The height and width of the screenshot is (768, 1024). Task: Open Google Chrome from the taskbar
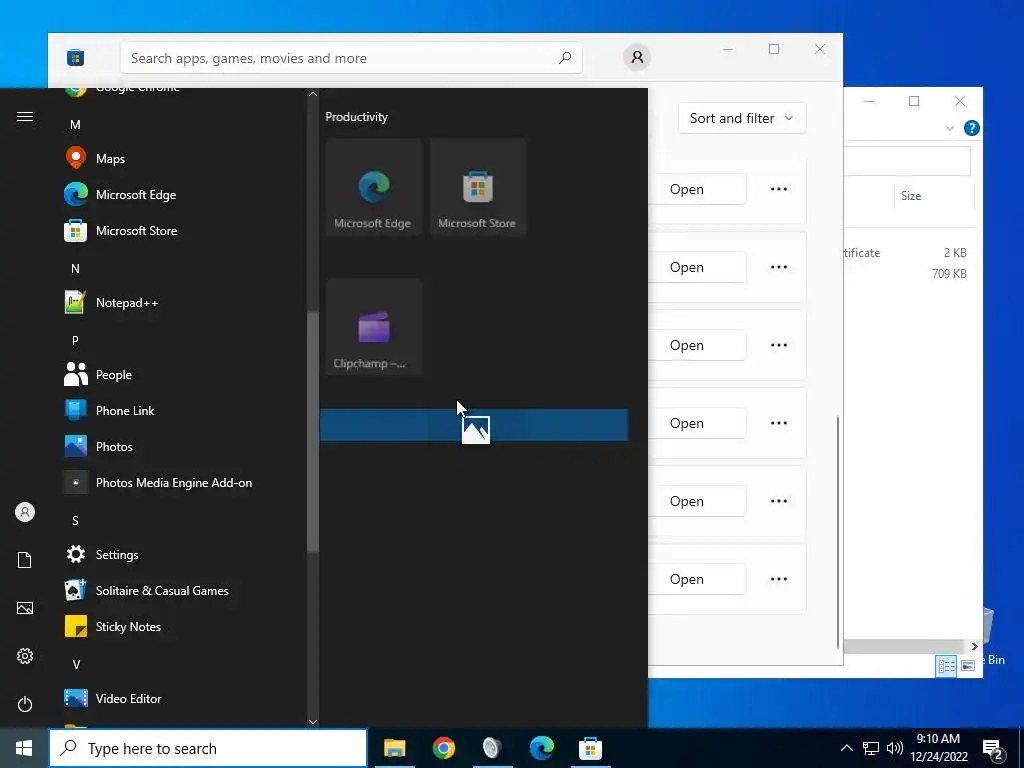pyautogui.click(x=443, y=748)
